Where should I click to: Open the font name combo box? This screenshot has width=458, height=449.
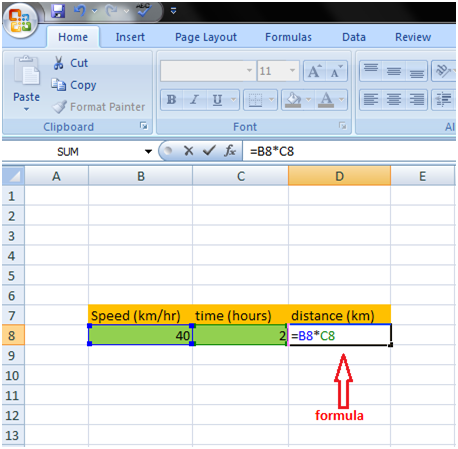click(x=208, y=71)
